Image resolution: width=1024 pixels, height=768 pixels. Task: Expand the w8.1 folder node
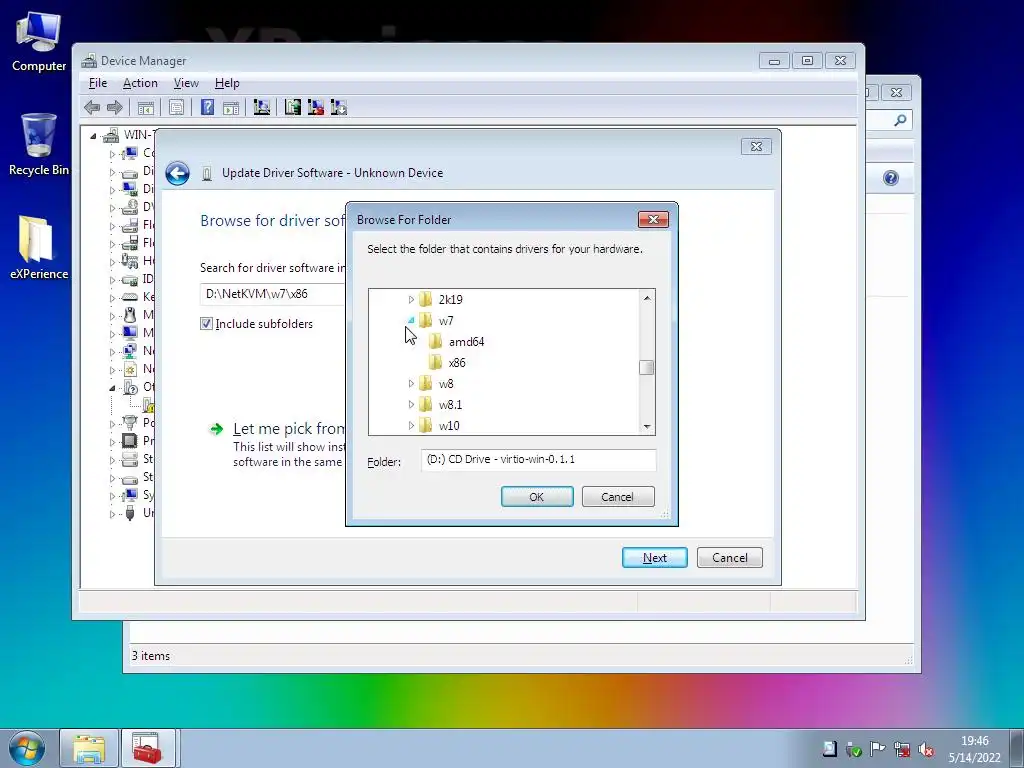[x=411, y=404]
